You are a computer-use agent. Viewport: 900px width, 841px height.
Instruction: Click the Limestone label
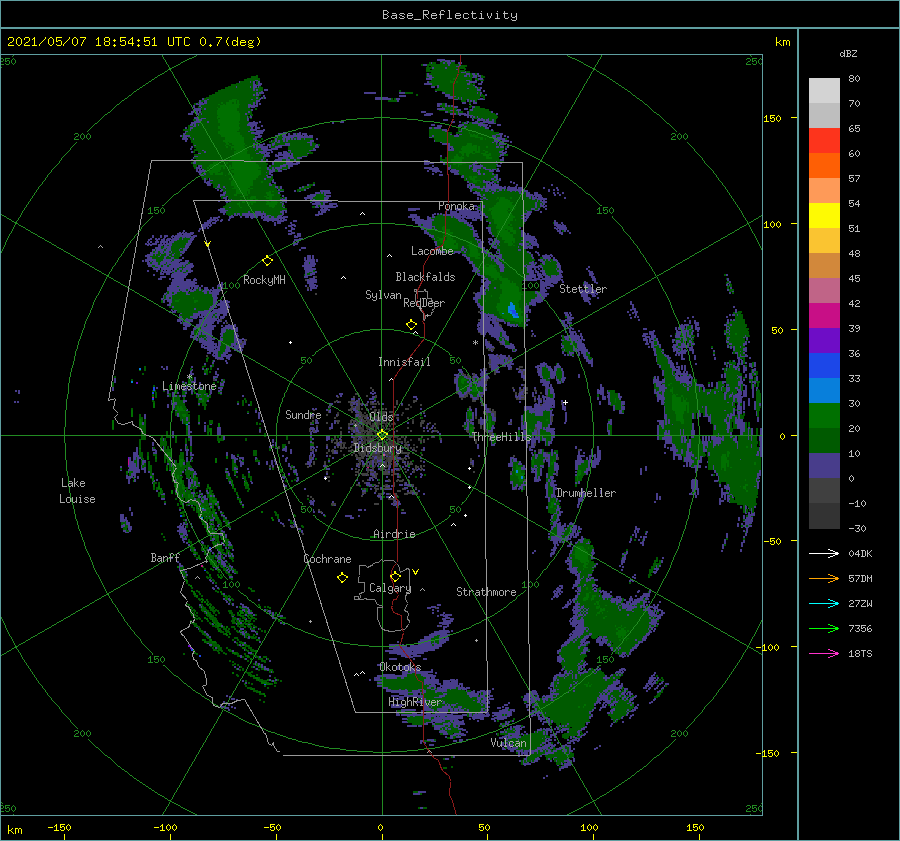click(x=189, y=386)
